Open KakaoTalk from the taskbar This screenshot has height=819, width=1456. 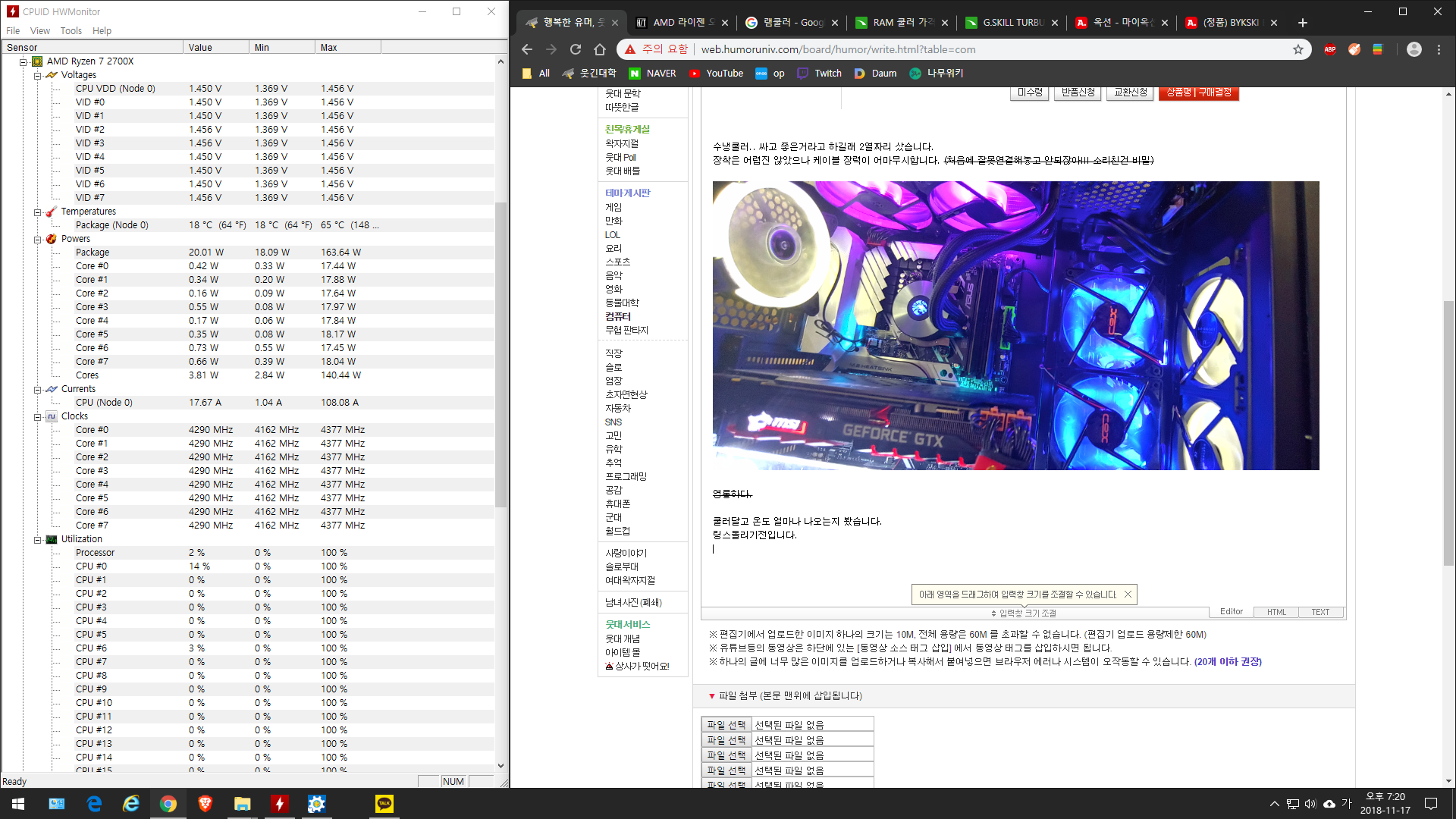[384, 804]
